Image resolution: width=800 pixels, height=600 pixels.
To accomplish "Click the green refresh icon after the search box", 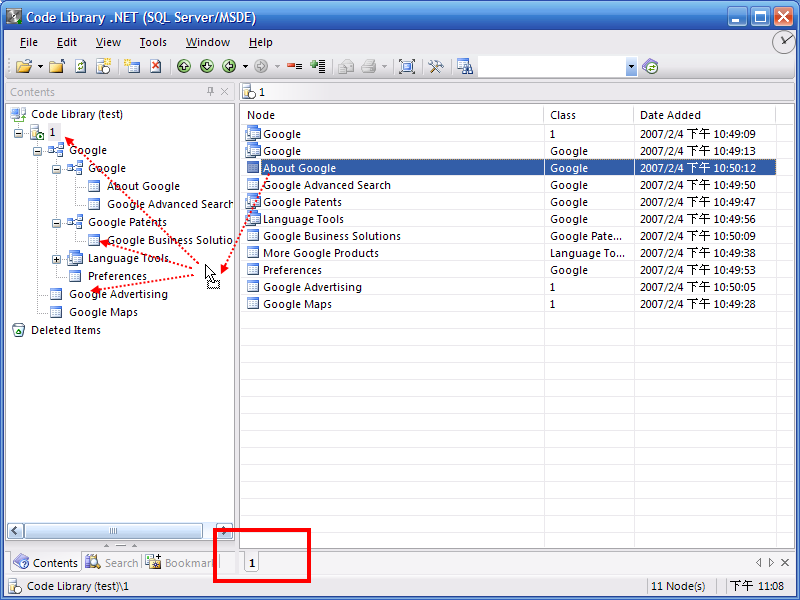I will (x=651, y=66).
